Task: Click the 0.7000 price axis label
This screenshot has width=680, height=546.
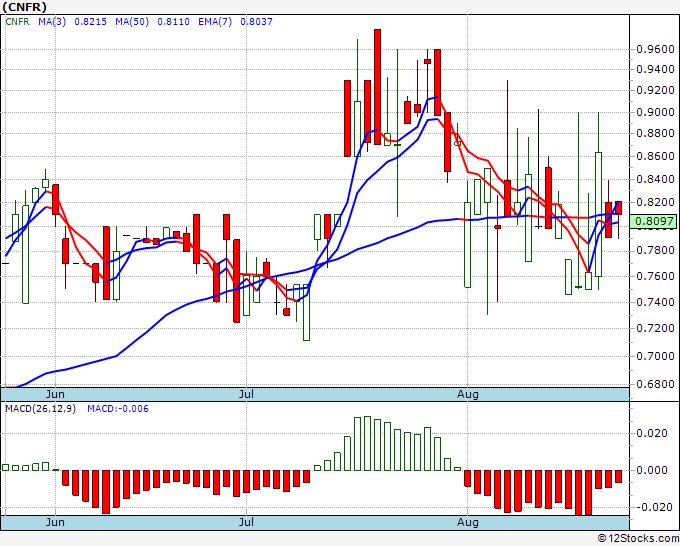Action: 655,356
